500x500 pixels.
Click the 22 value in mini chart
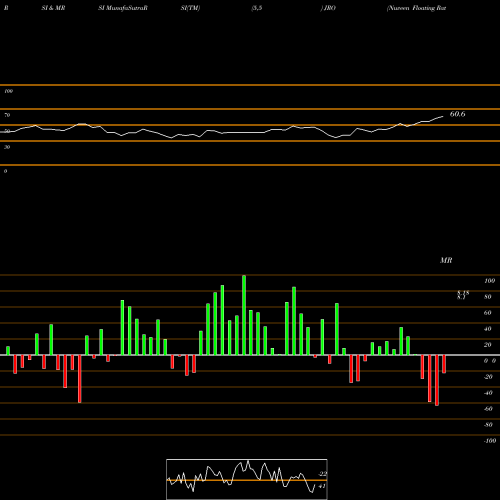[323, 474]
